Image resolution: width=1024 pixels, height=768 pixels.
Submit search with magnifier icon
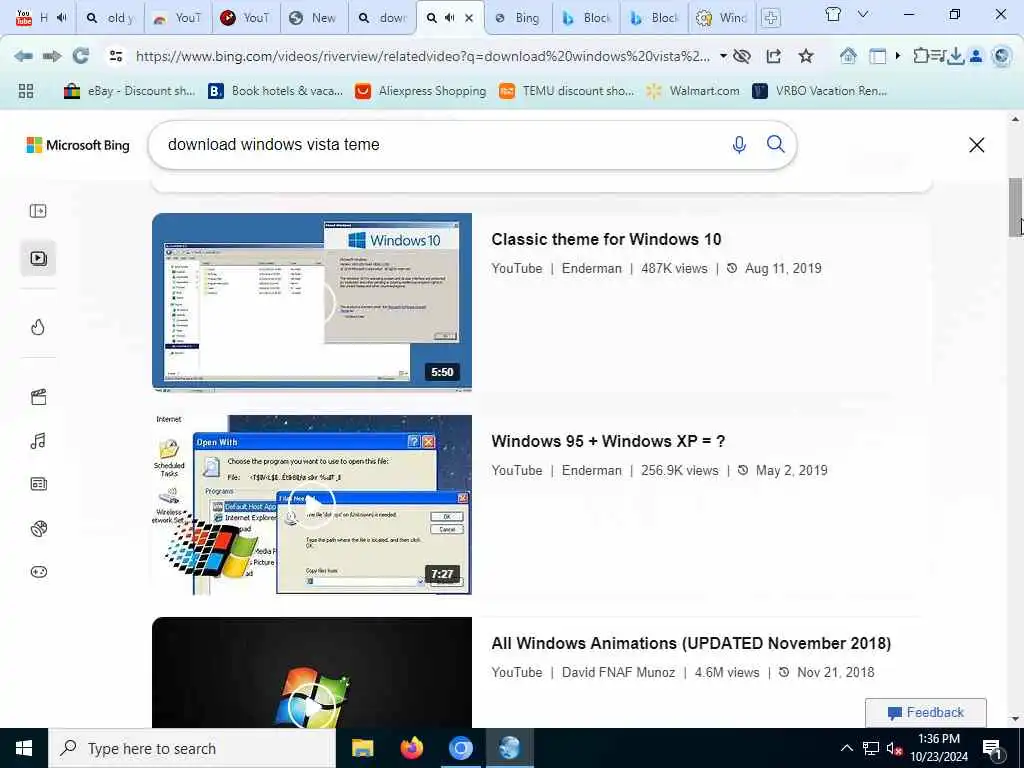coord(776,144)
